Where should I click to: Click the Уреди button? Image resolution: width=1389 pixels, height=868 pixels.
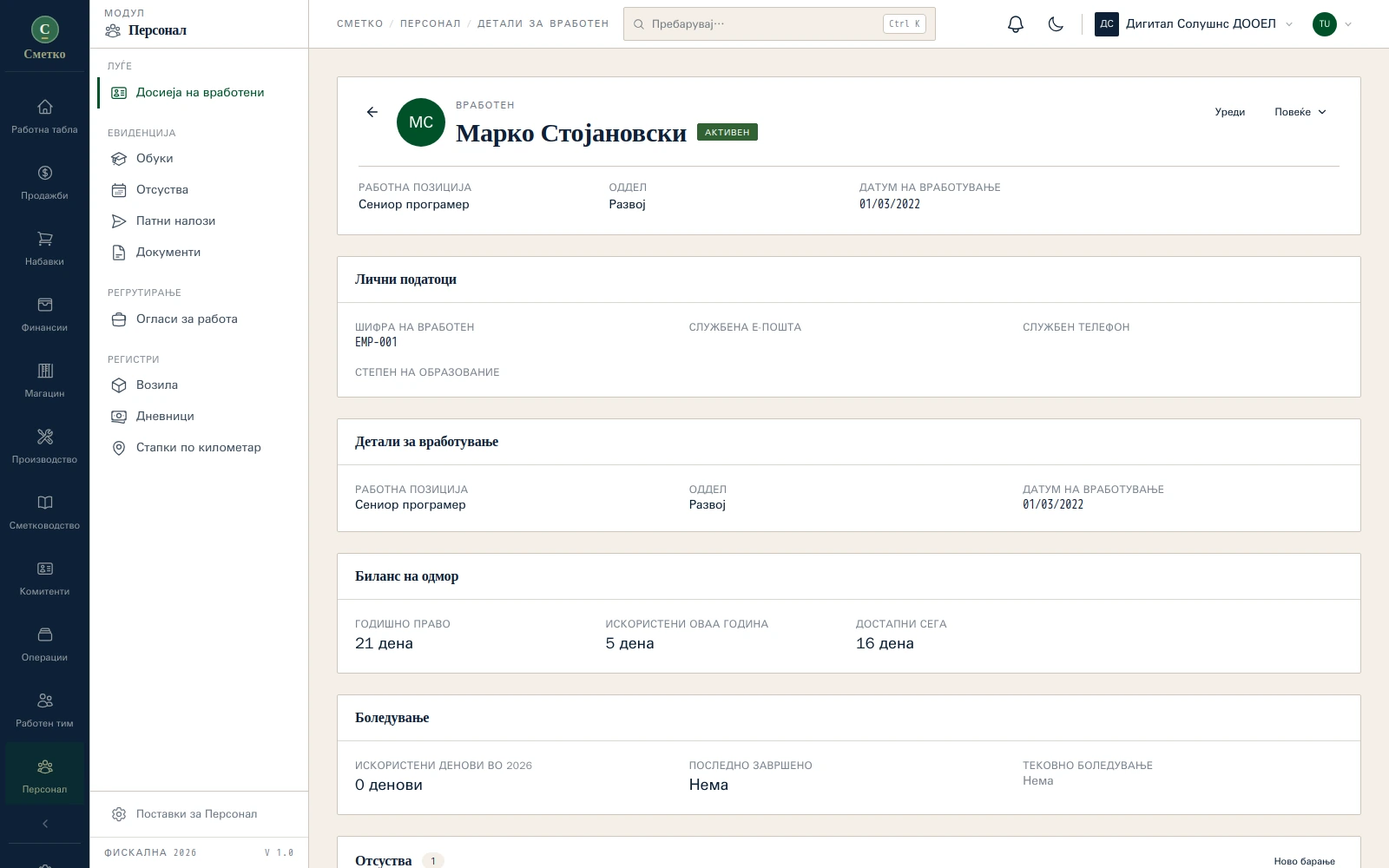(x=1229, y=112)
